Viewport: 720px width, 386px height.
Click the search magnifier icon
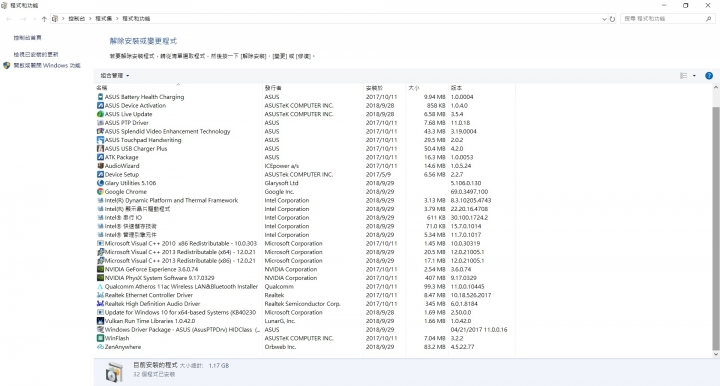[709, 19]
